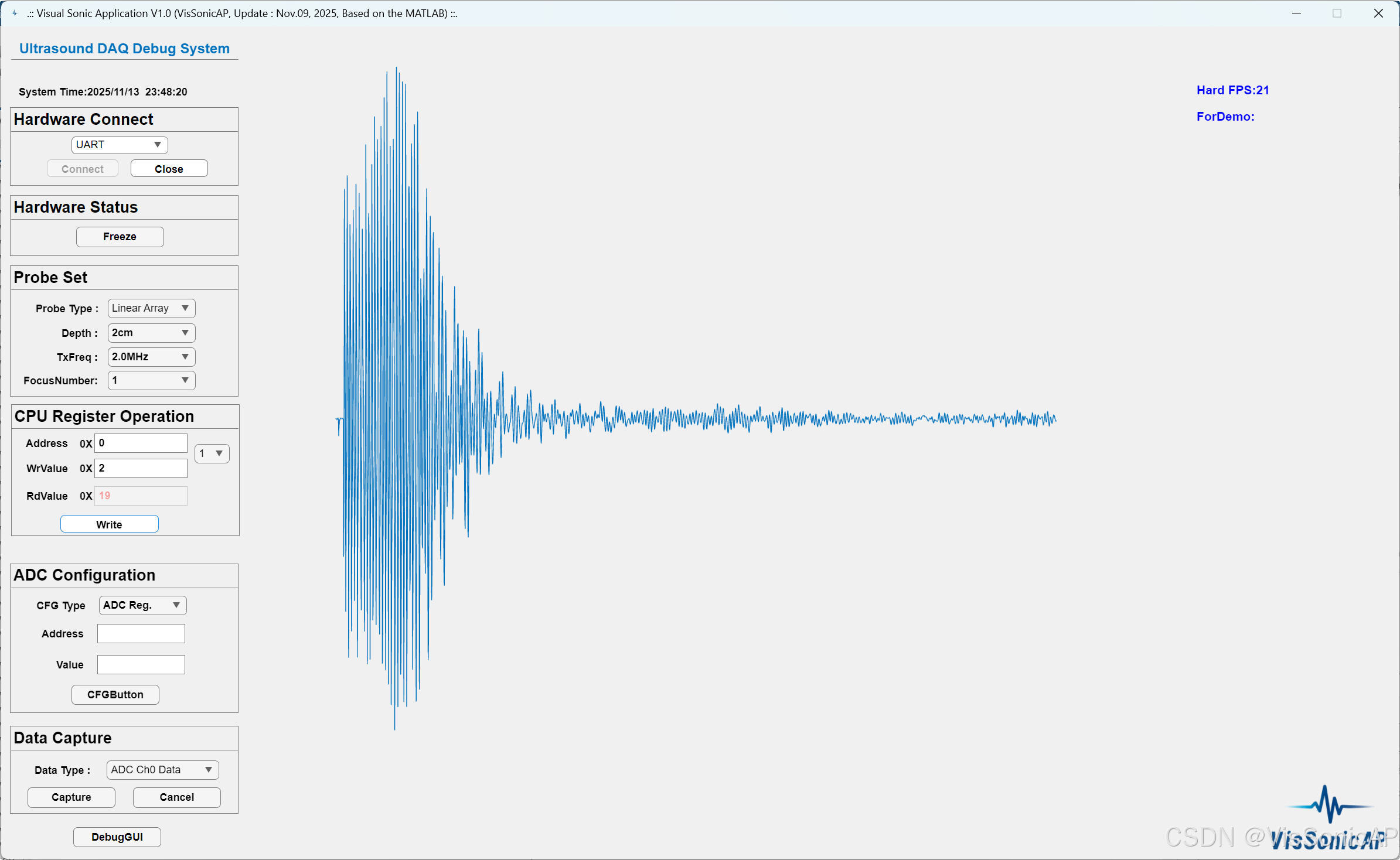Click the CFGButton

115,695
